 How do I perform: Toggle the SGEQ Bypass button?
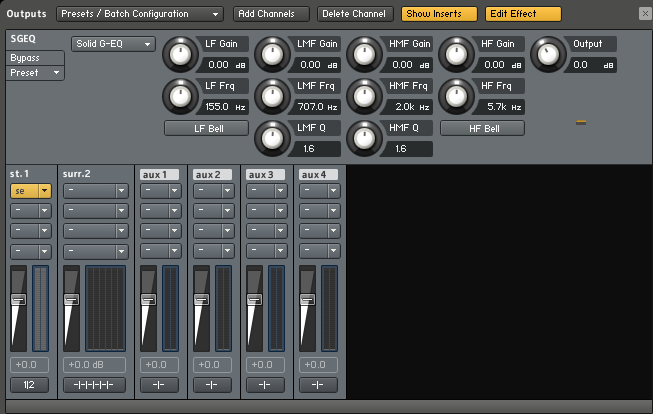(35, 58)
